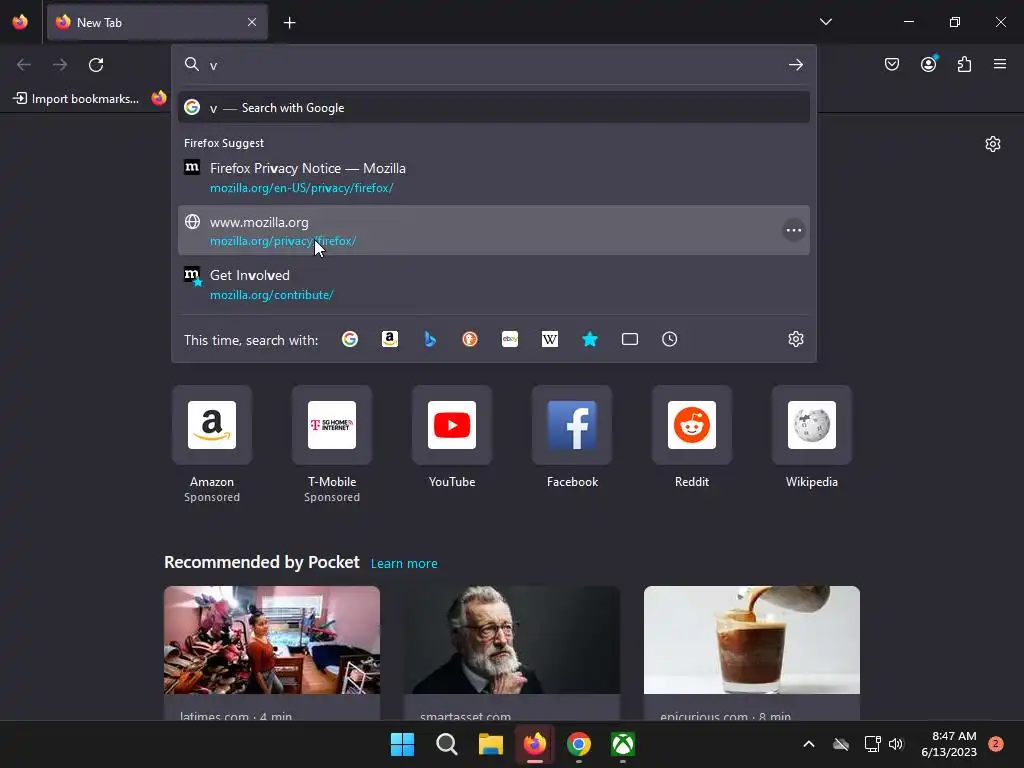Open Save to Pocket icon
The height and width of the screenshot is (768, 1024).
(x=891, y=64)
